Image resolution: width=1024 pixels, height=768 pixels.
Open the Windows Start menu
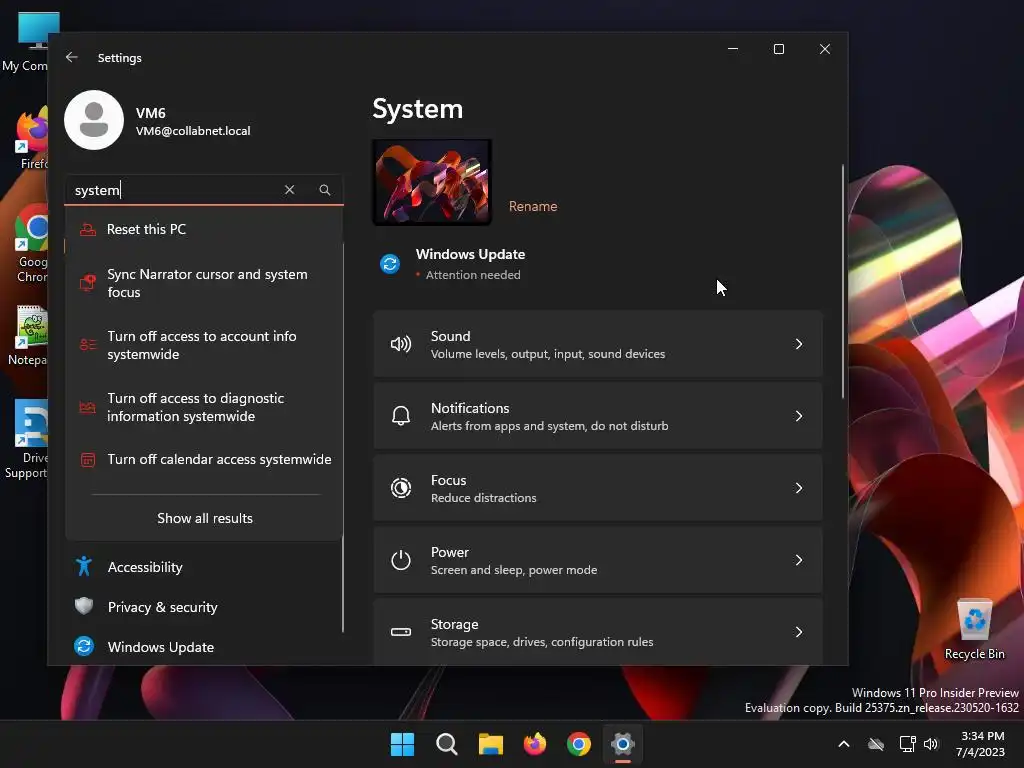tap(402, 744)
